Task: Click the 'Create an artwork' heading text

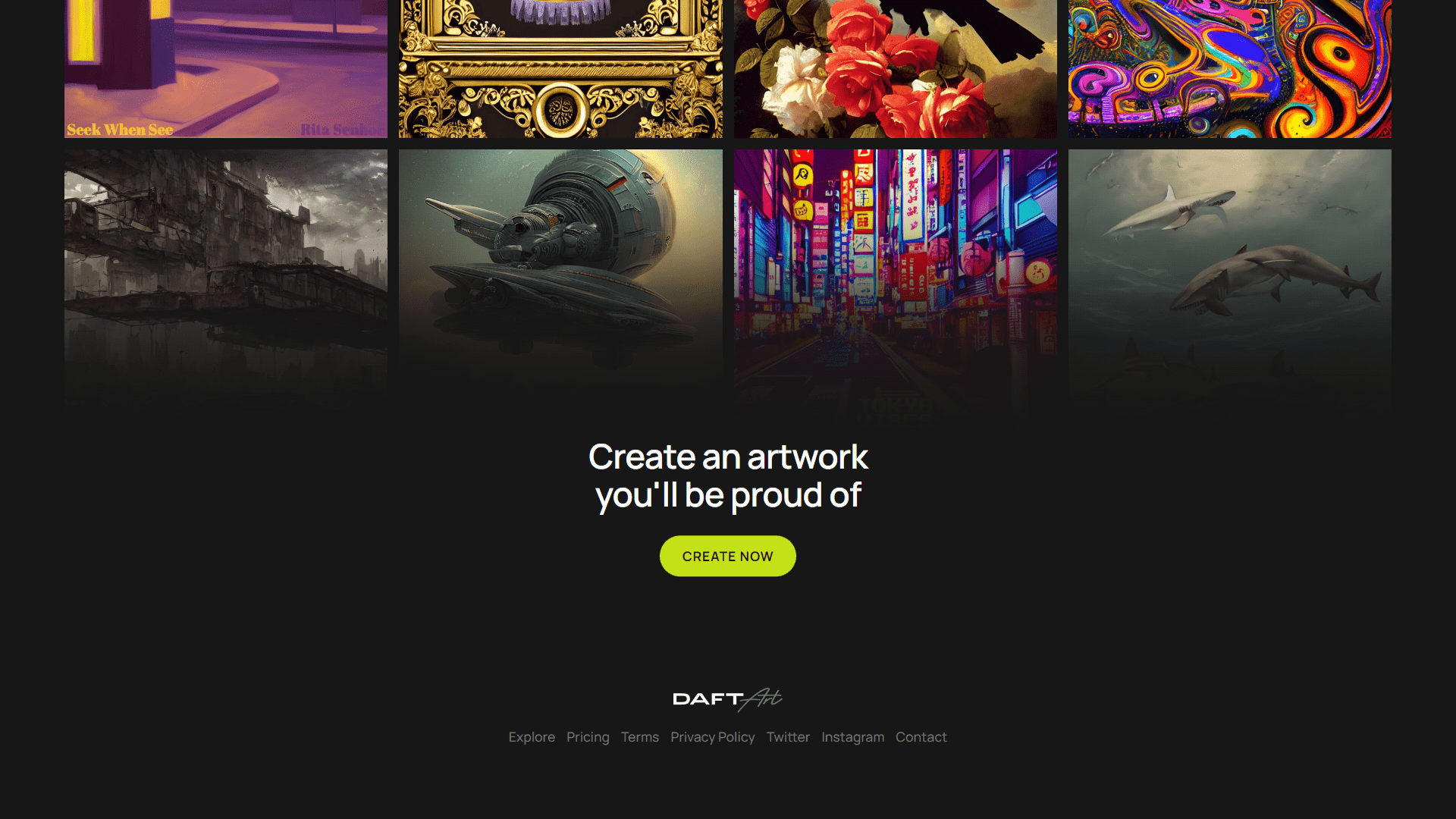Action: click(x=728, y=457)
